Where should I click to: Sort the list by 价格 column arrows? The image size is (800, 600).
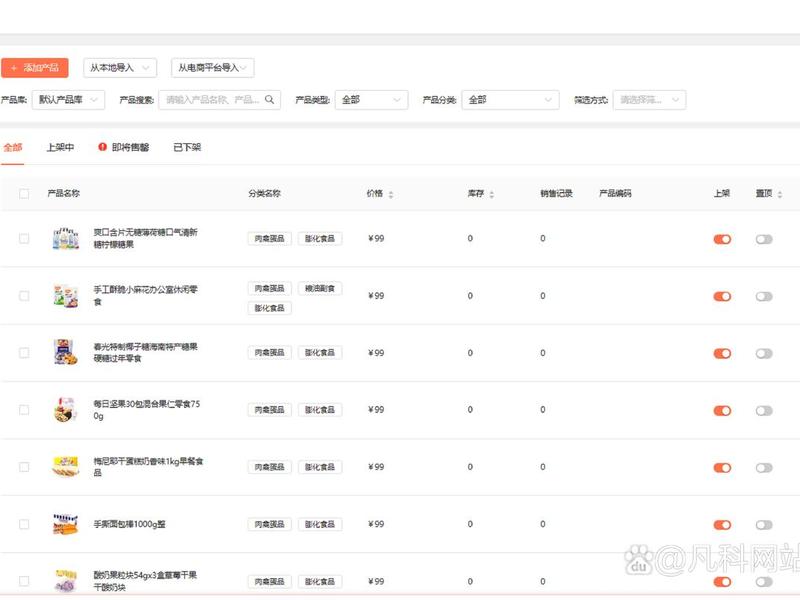click(391, 194)
